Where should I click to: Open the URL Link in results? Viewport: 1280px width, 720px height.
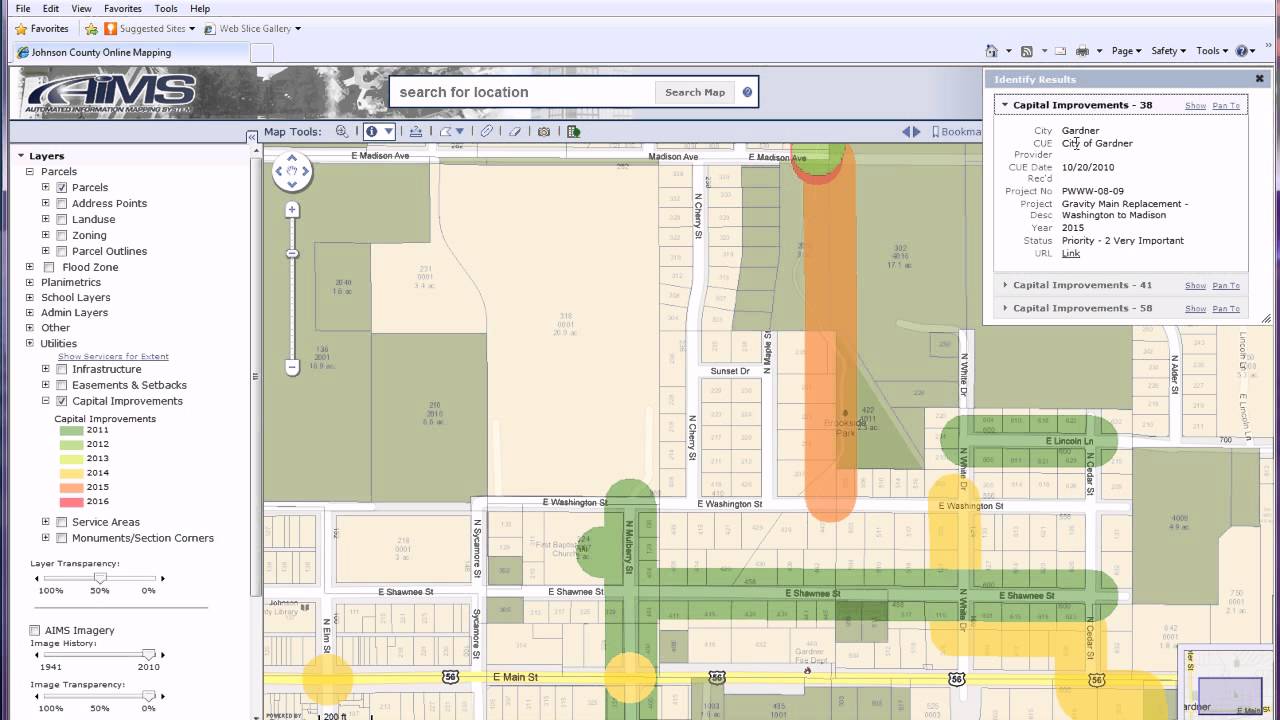(1070, 254)
